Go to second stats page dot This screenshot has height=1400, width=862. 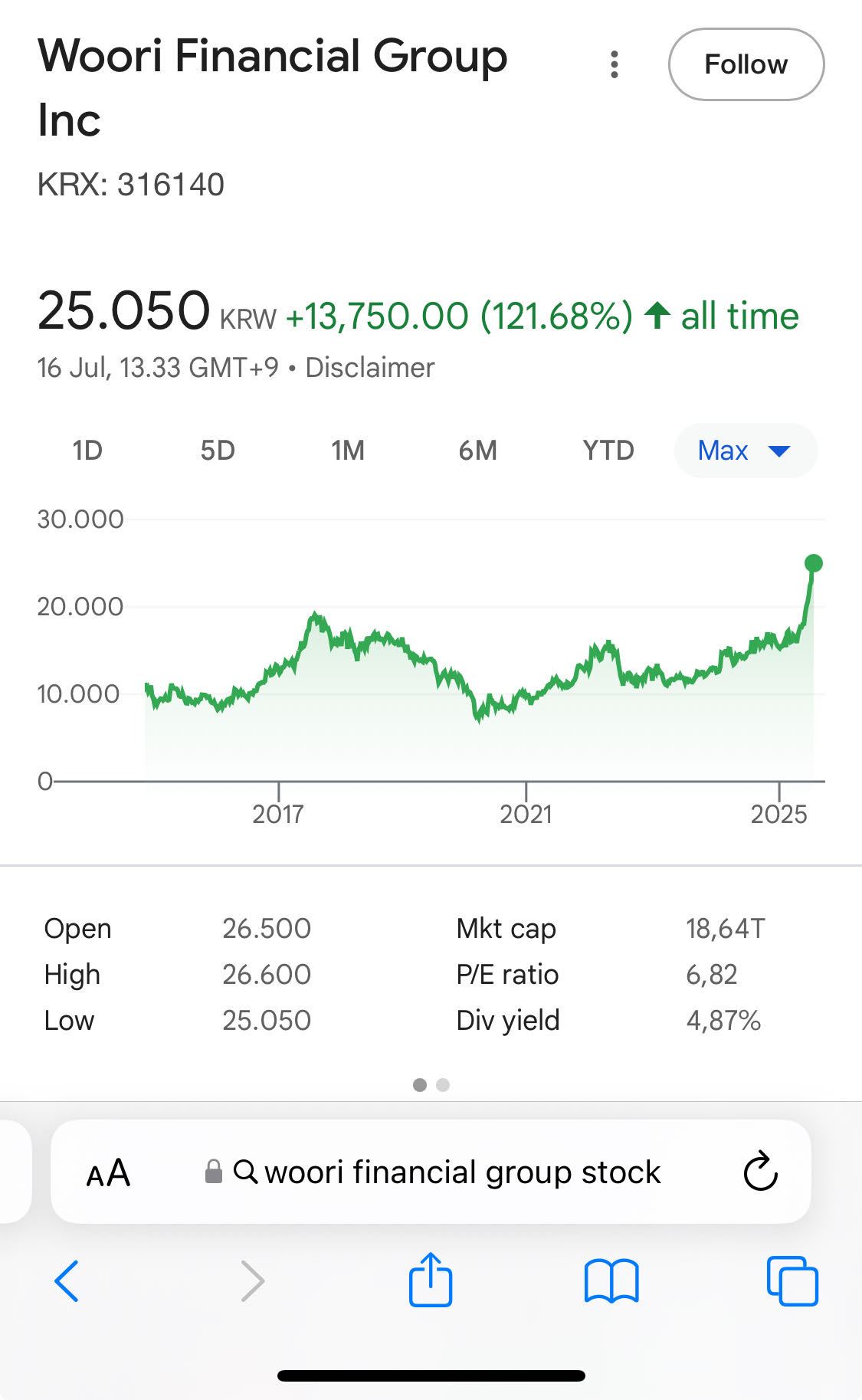click(x=443, y=1085)
